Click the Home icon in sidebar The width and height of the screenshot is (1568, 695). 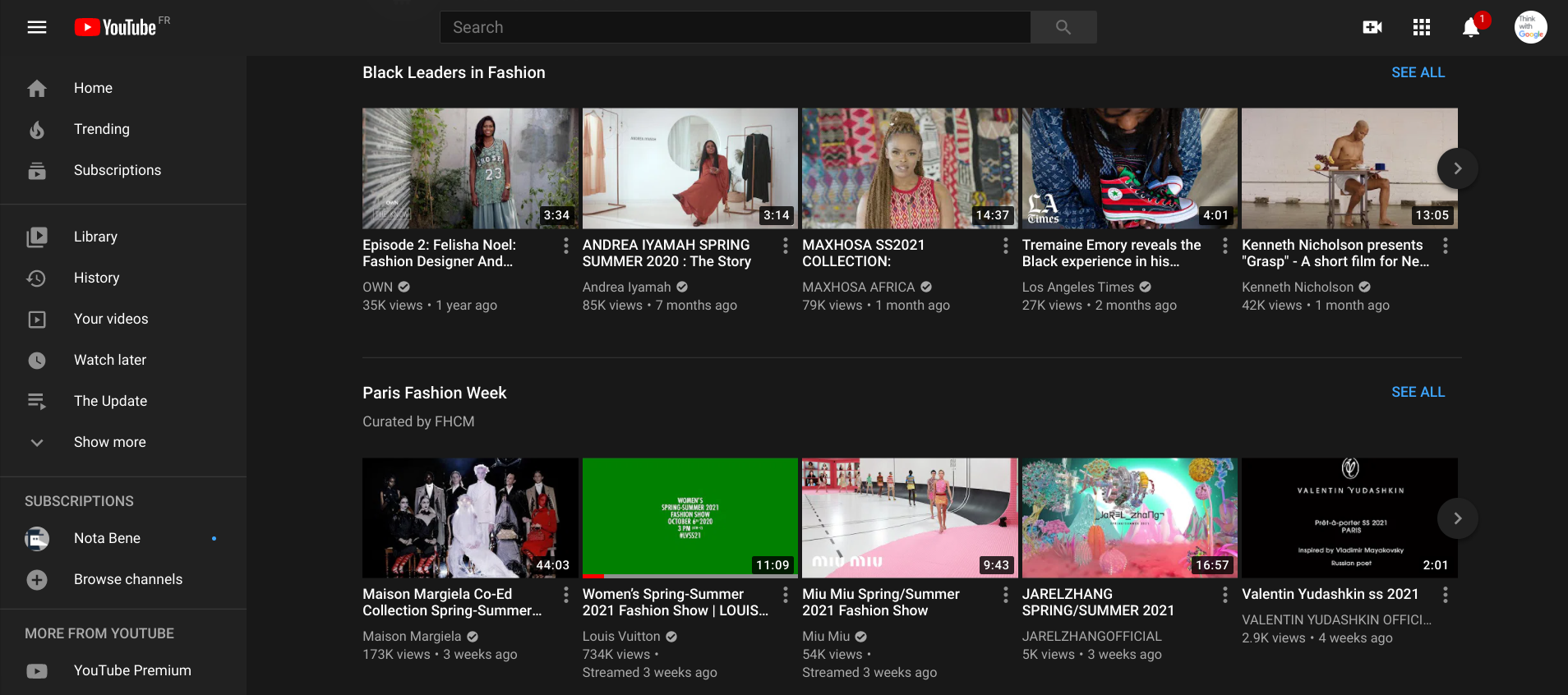click(x=37, y=88)
